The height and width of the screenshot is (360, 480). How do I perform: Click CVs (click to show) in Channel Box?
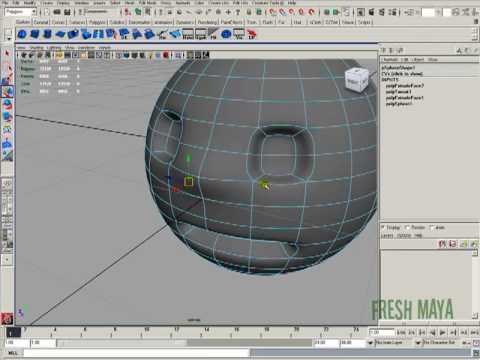pos(402,74)
